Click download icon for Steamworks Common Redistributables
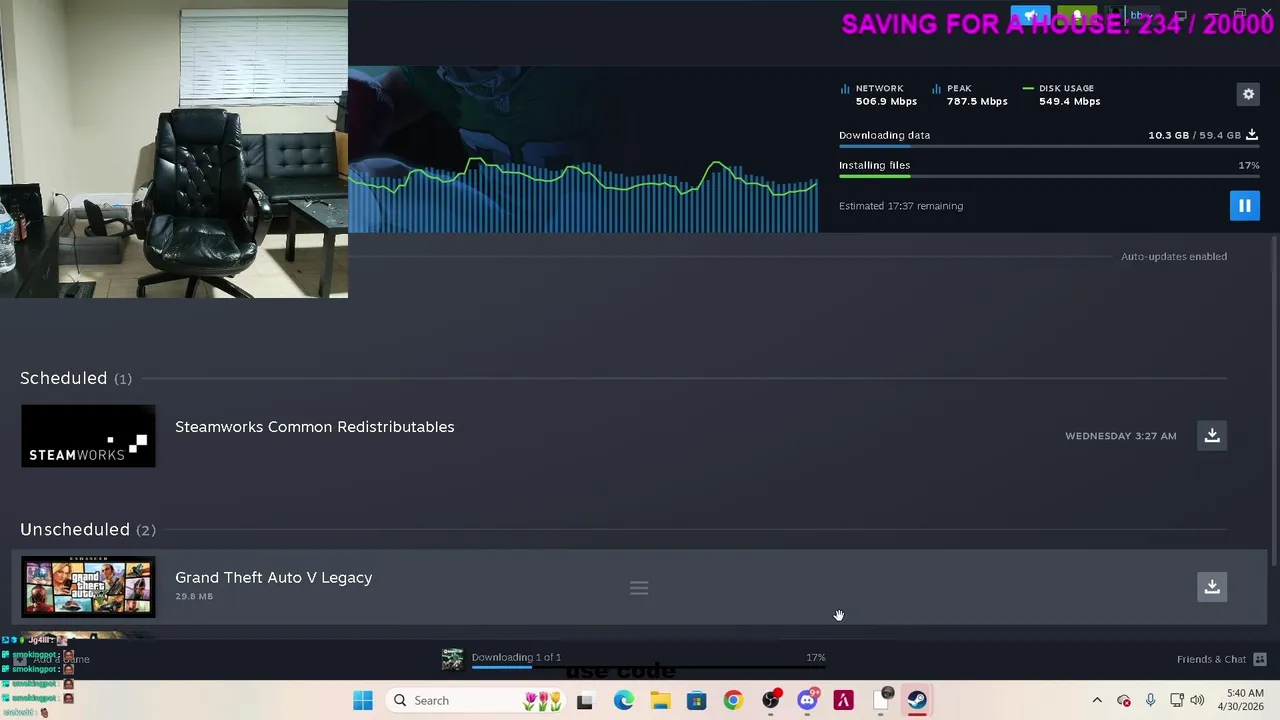The height and width of the screenshot is (720, 1280). [x=1212, y=435]
